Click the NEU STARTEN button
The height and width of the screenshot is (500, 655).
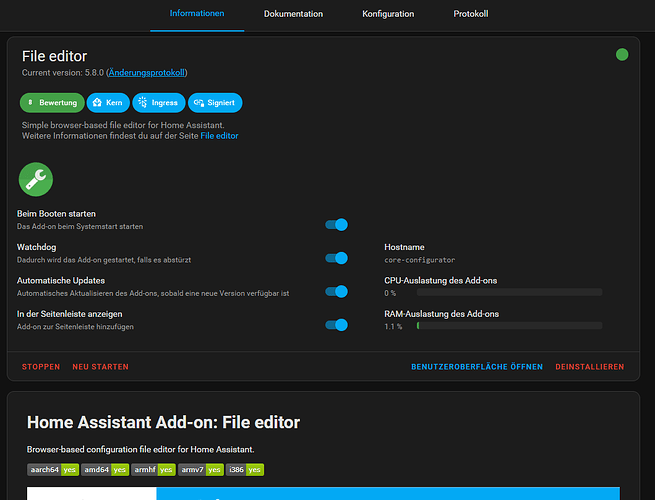pos(101,367)
